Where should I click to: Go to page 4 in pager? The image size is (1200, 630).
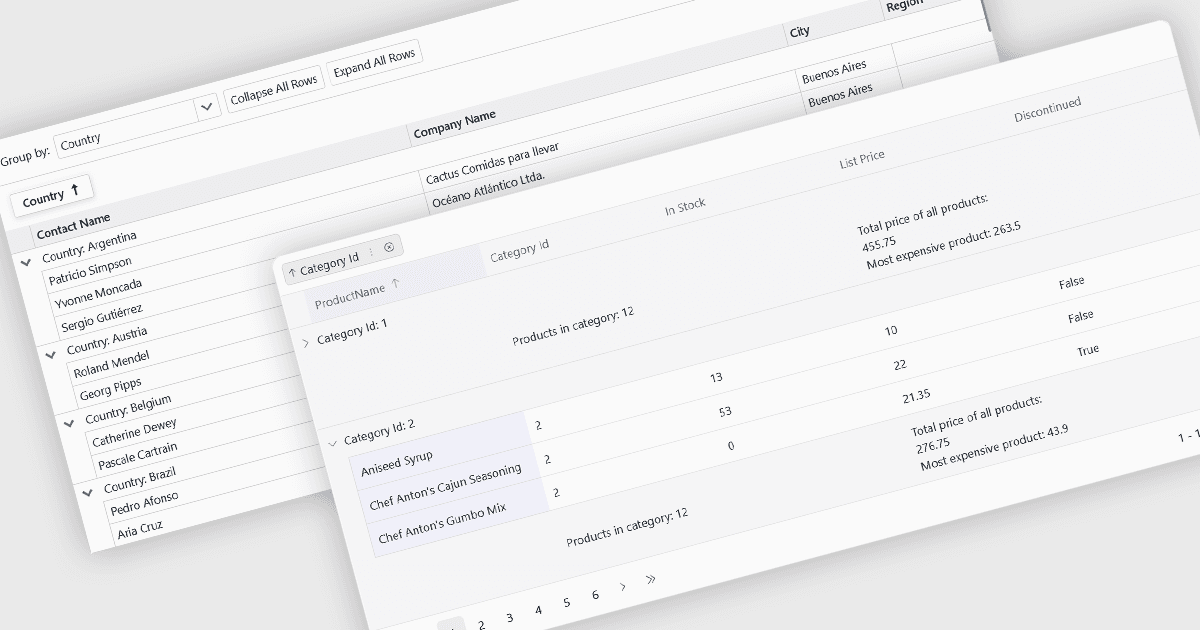538,610
